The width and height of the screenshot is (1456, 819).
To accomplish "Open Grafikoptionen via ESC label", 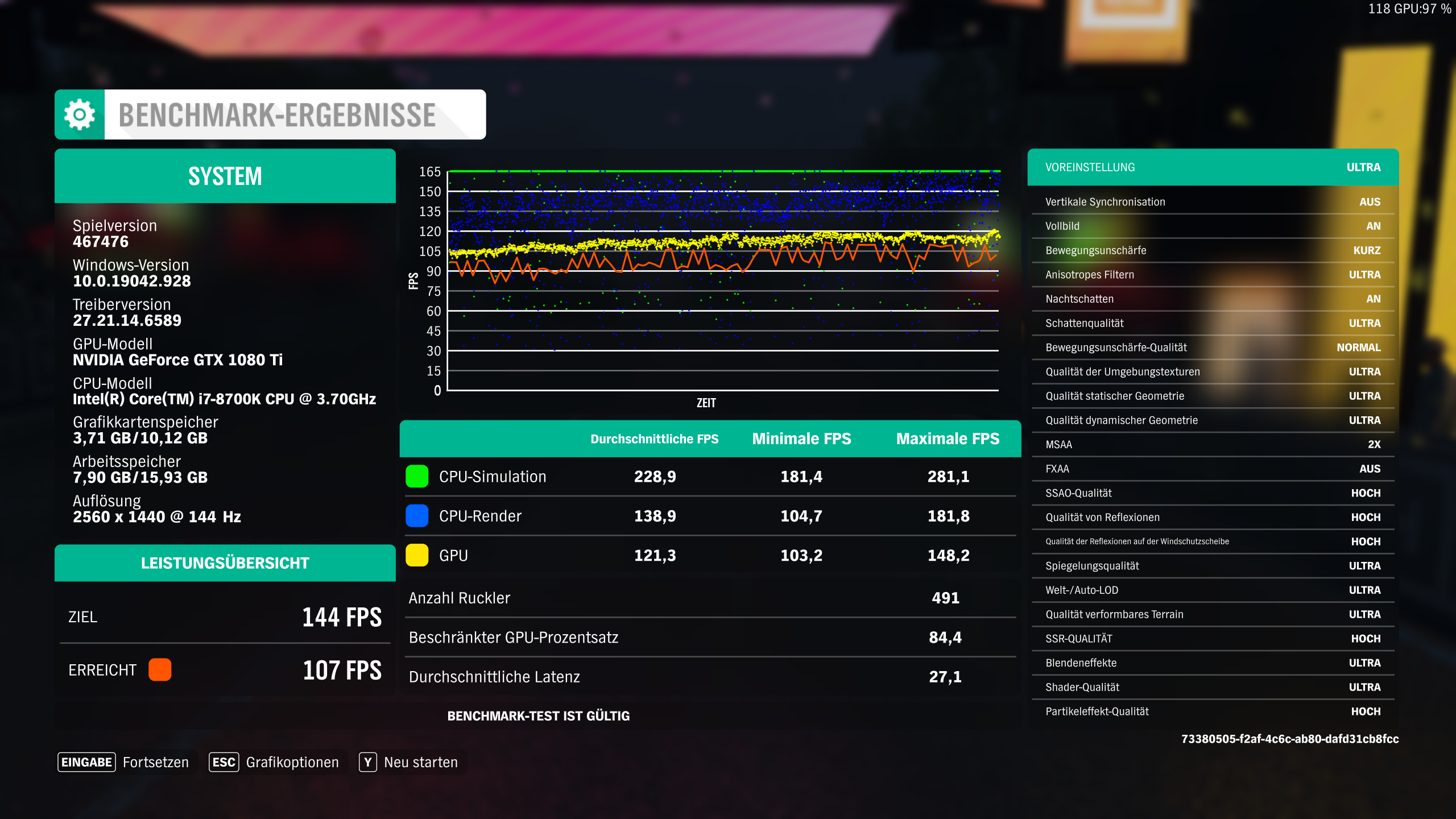I will click(x=291, y=762).
